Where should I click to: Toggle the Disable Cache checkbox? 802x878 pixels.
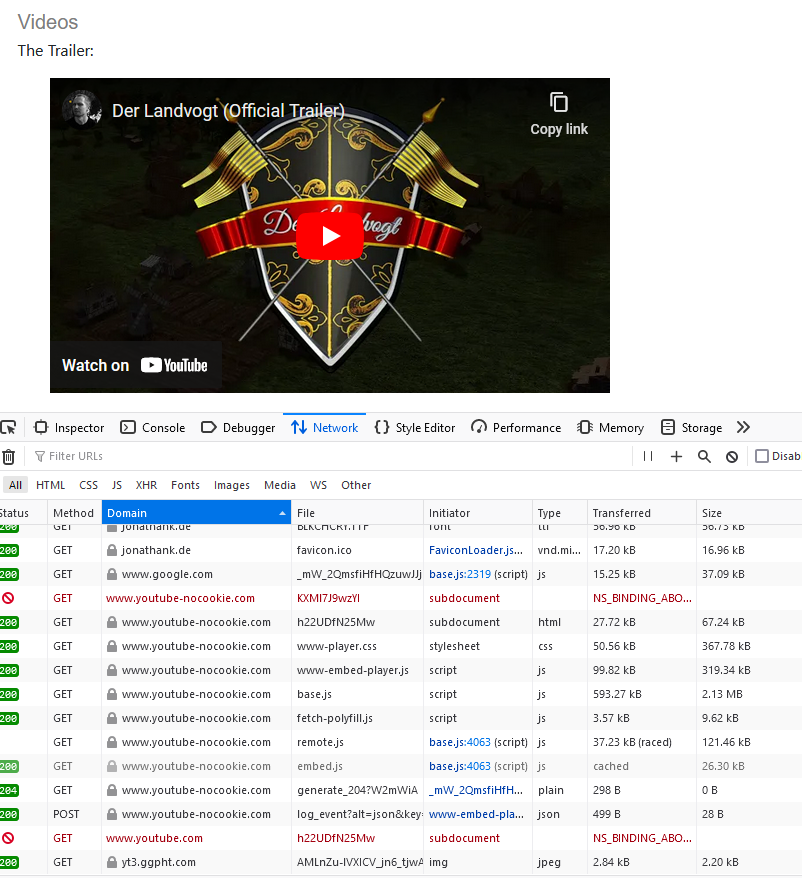762,456
